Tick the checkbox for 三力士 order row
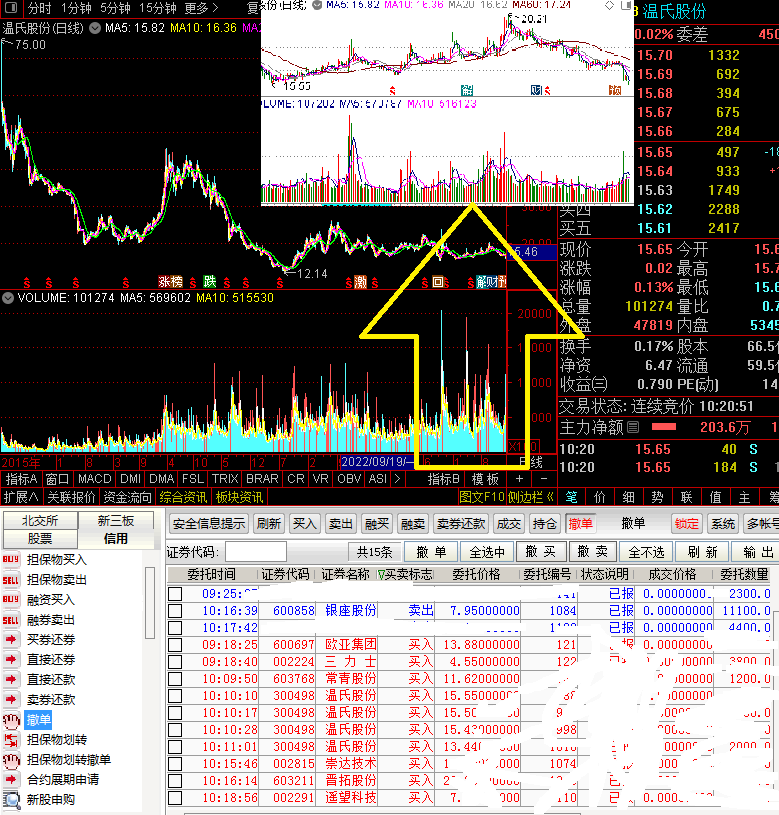This screenshot has height=815, width=779. [x=175, y=662]
